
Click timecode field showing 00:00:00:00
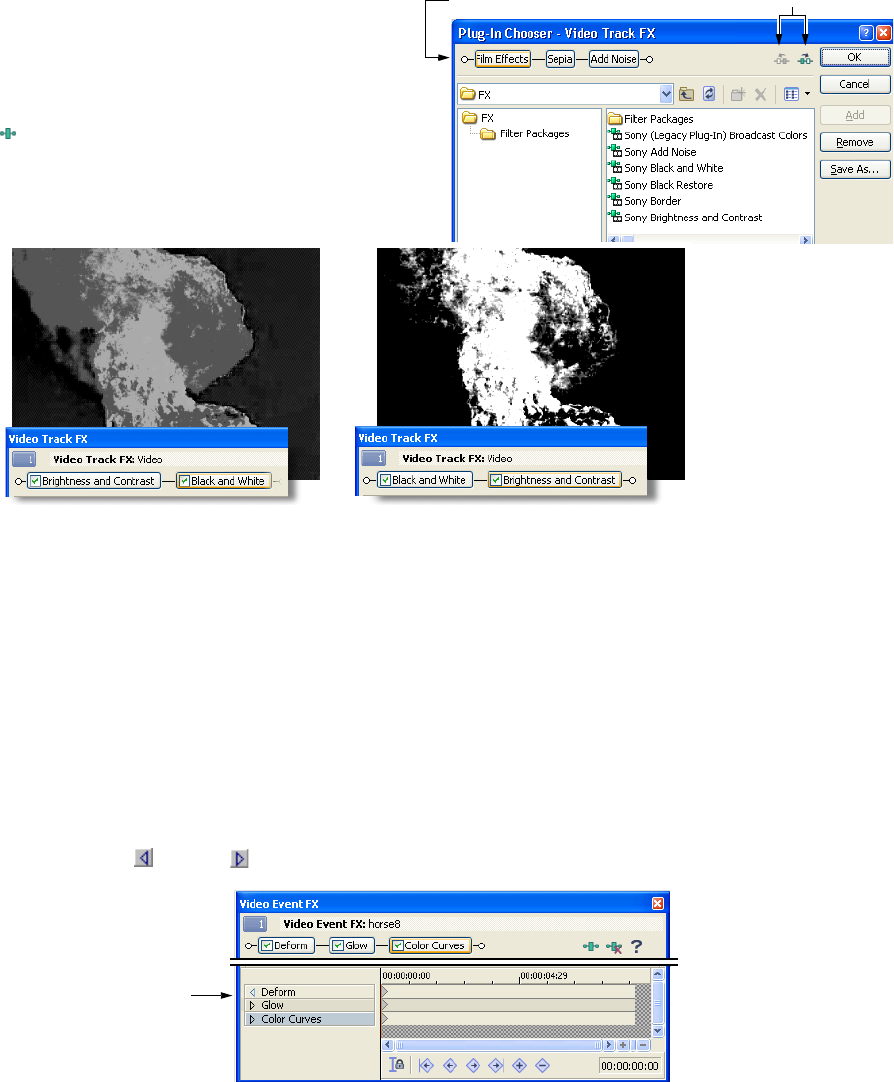tap(629, 1065)
